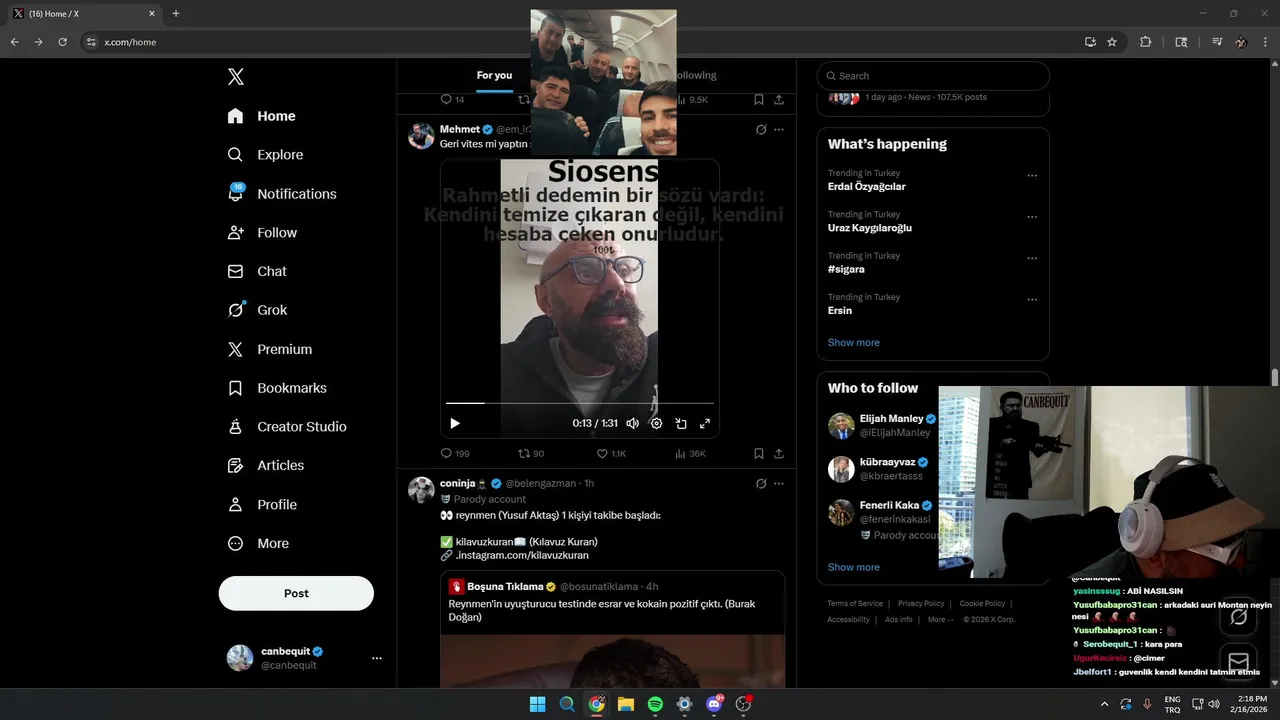The width and height of the screenshot is (1280, 720).
Task: Open Spotify from the taskbar
Action: 655,704
